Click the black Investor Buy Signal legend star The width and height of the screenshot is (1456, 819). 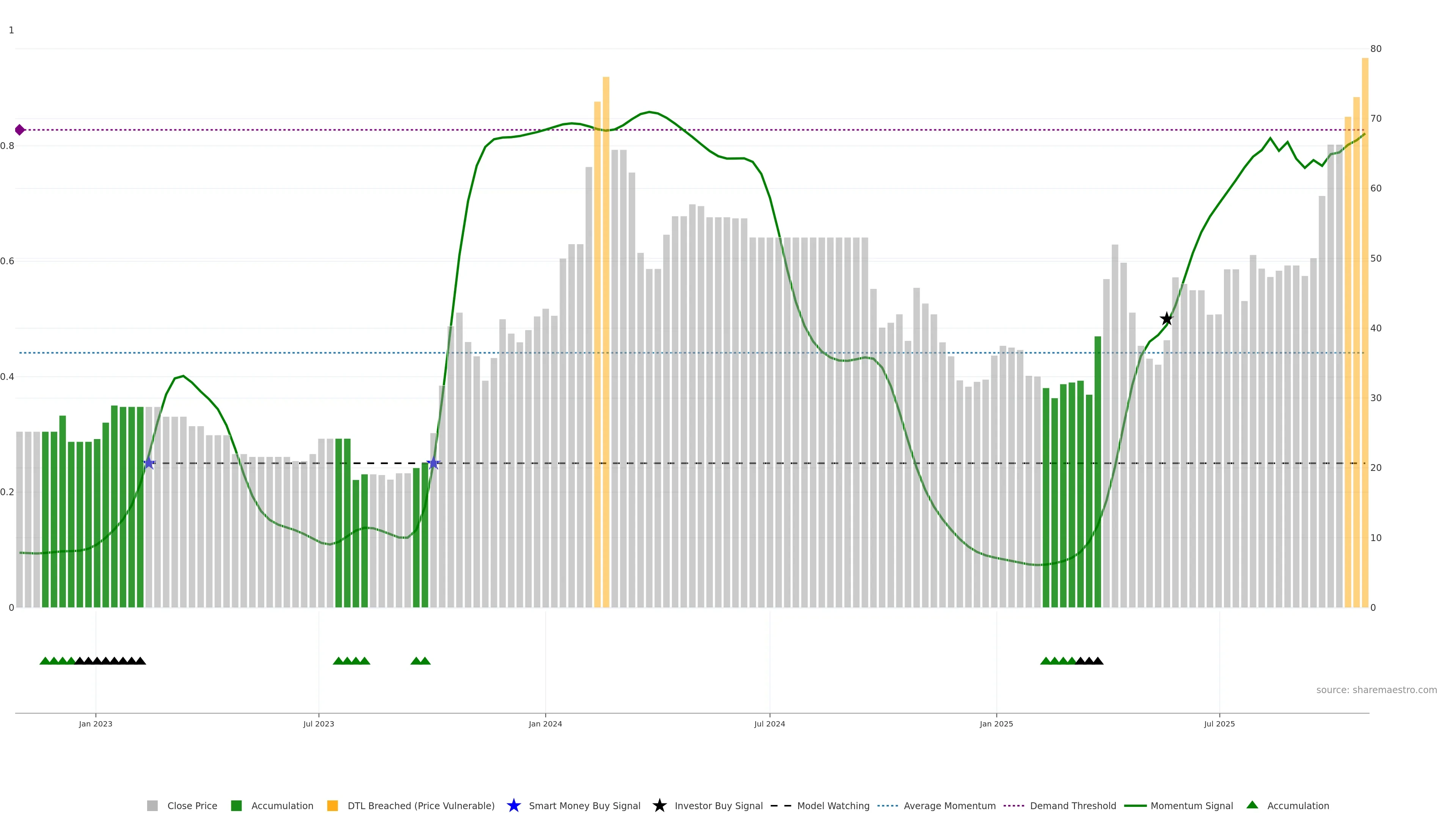659,806
